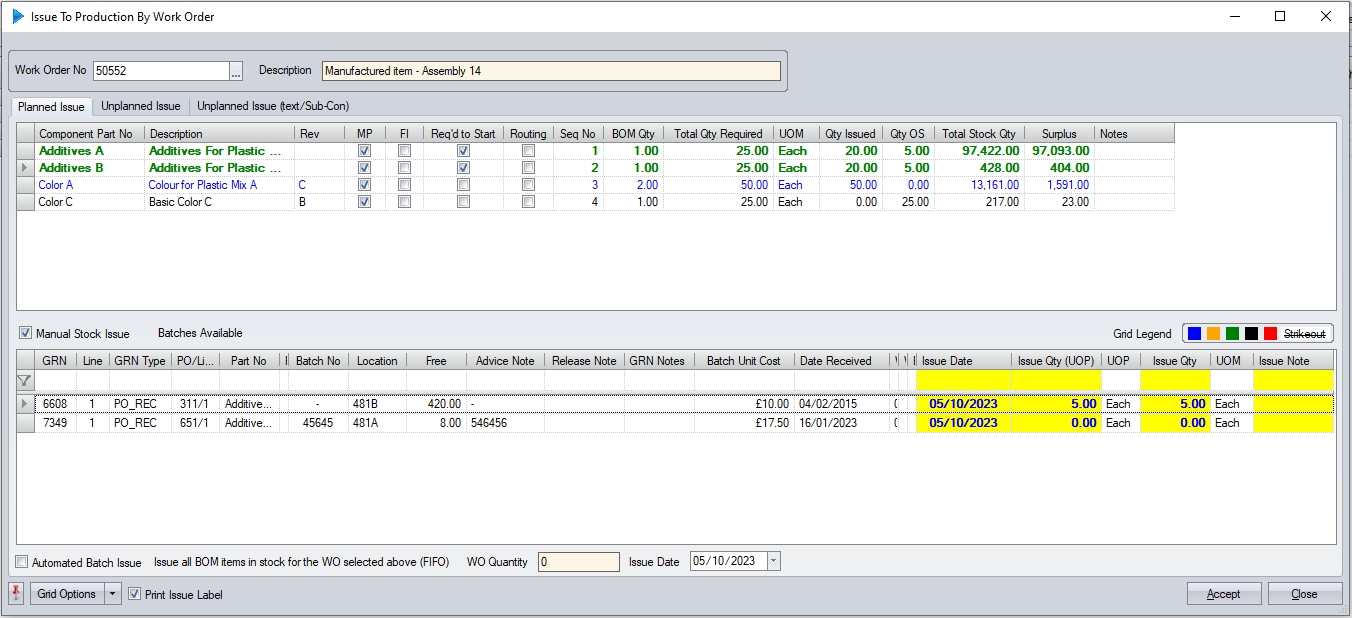Click the red pushpin icon
This screenshot has height=618, width=1352.
click(x=16, y=594)
